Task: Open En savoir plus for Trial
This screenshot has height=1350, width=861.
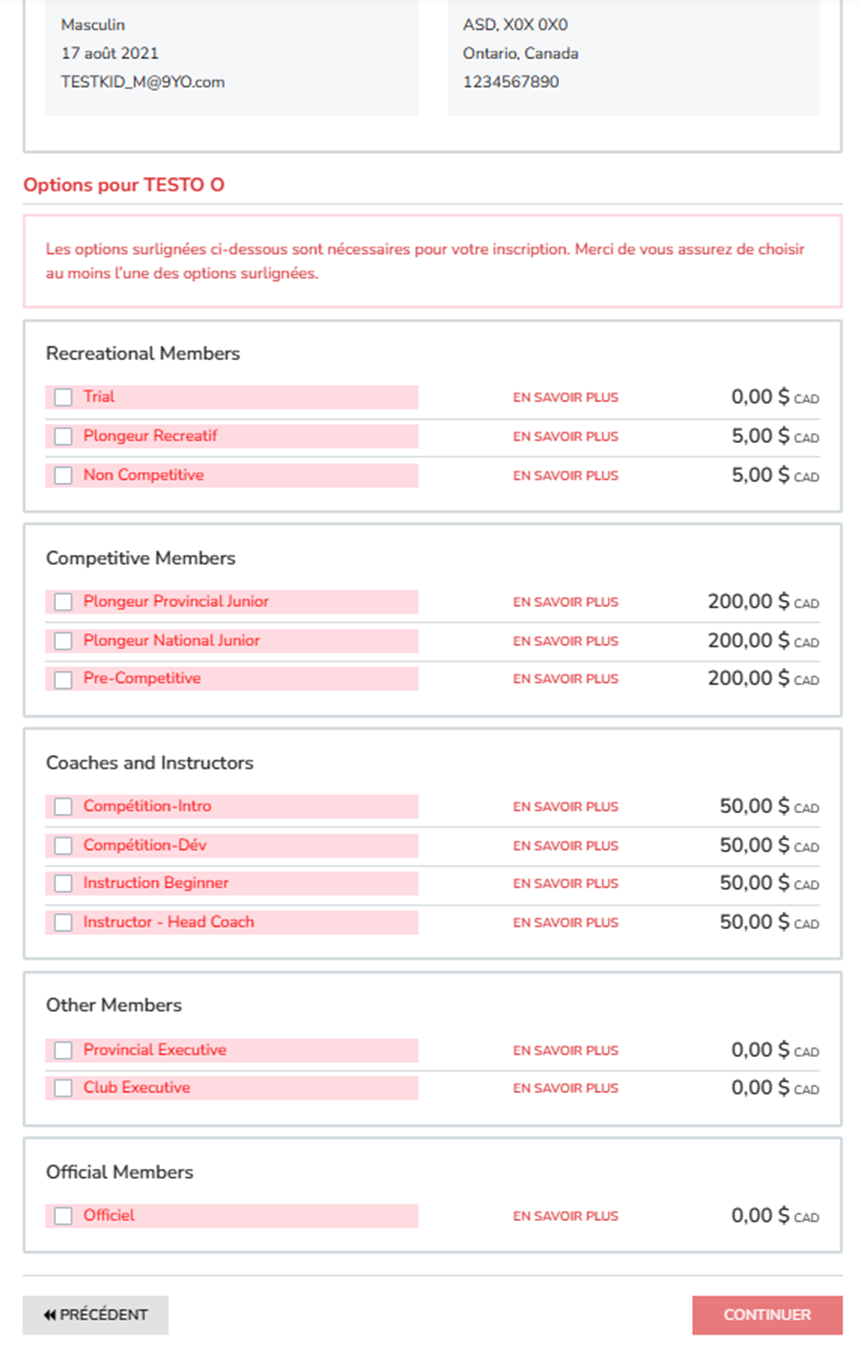Action: point(566,397)
